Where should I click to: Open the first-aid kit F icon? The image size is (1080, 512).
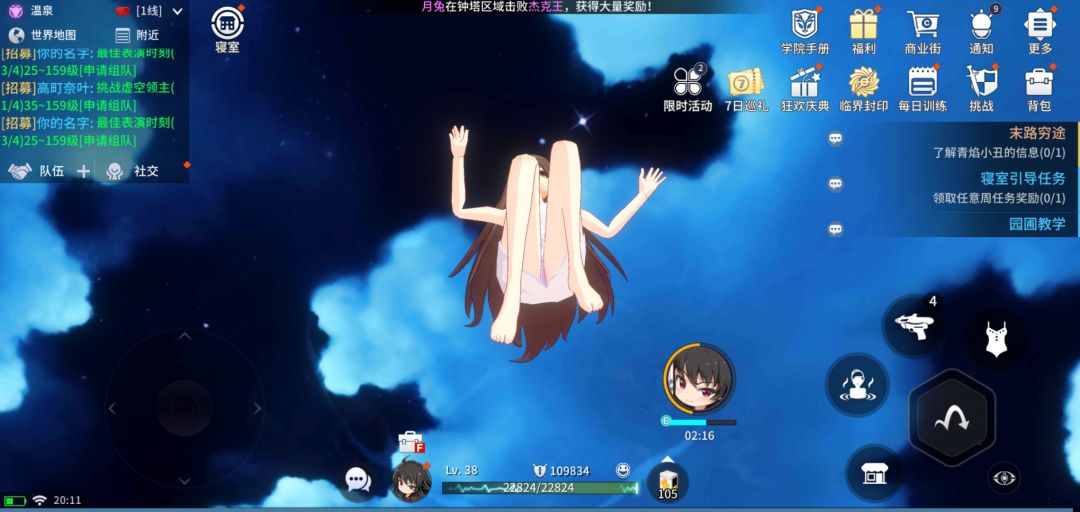[x=411, y=442]
